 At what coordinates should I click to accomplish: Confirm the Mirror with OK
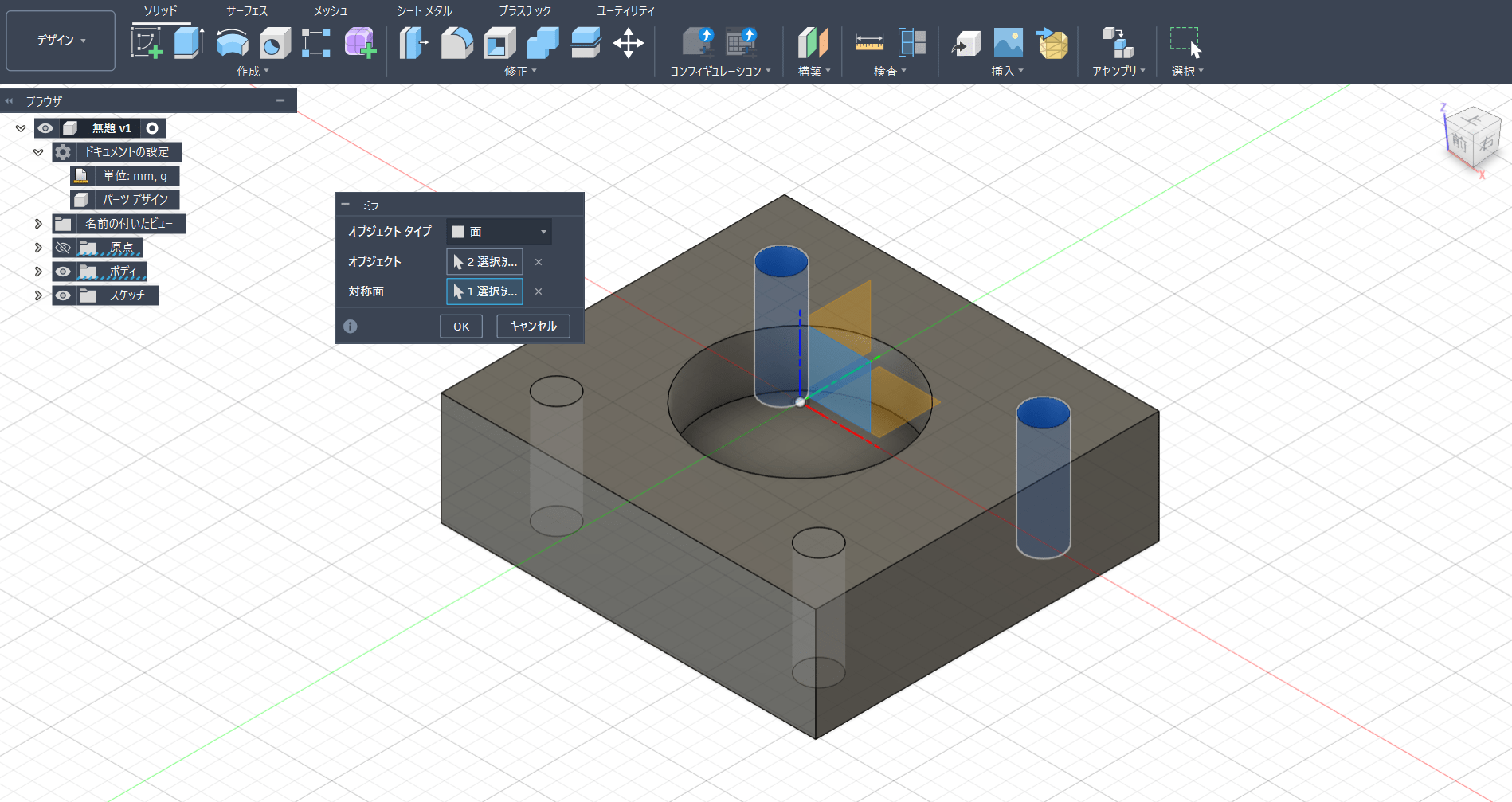coord(461,327)
